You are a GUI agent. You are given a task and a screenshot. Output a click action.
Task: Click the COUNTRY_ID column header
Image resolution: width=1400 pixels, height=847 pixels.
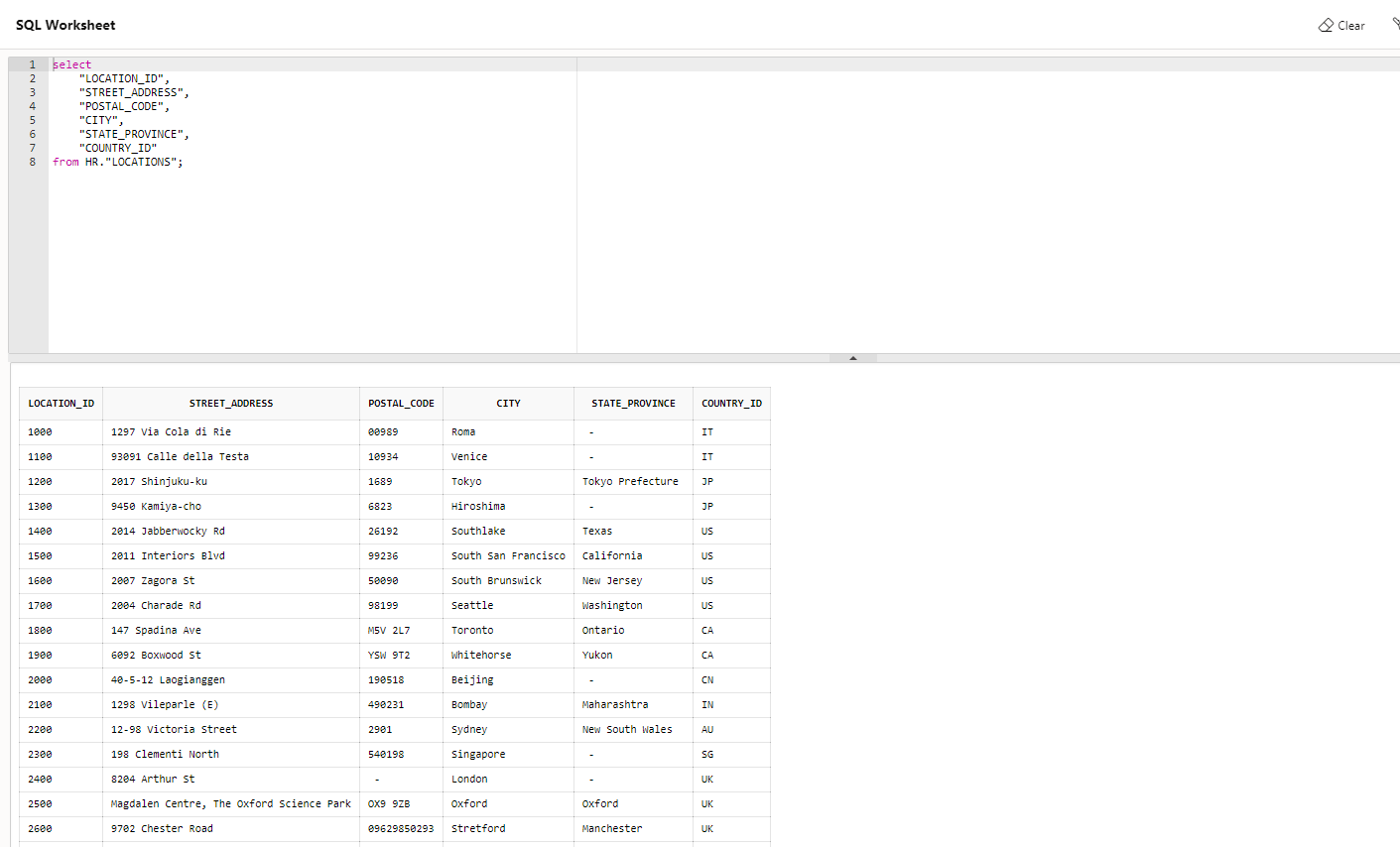731,403
